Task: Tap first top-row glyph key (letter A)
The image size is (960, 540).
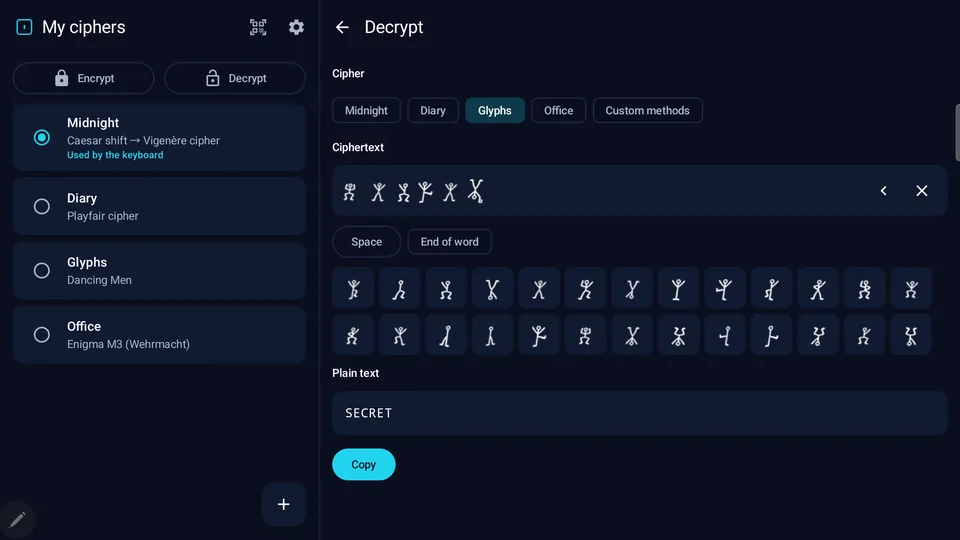Action: click(x=353, y=289)
